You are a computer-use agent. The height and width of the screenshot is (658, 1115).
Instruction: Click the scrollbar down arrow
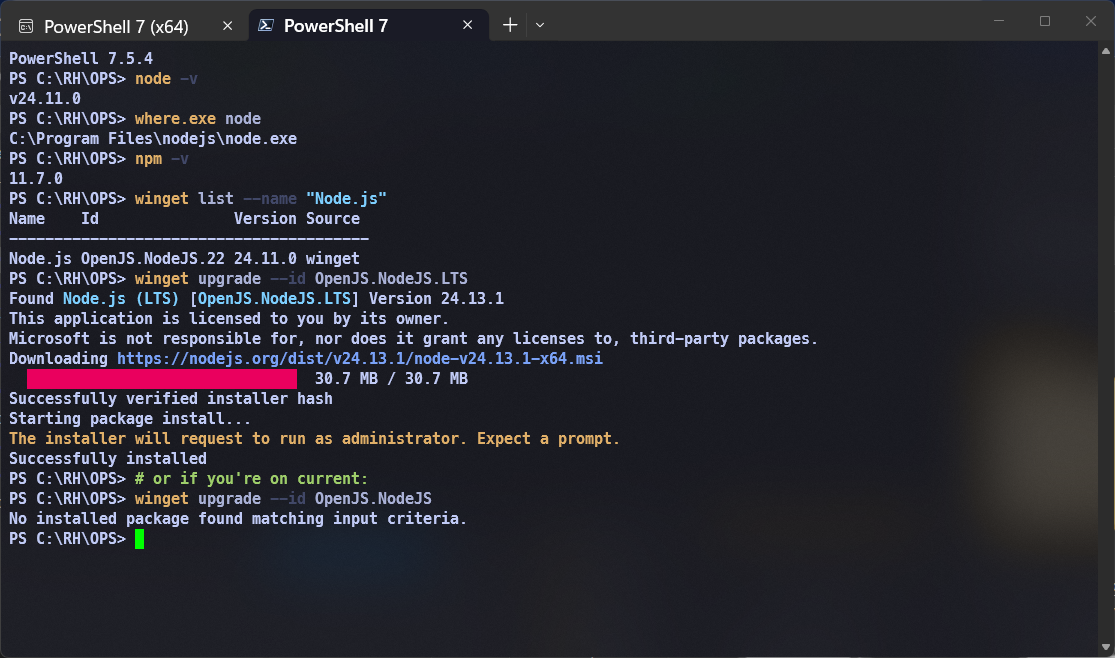pyautogui.click(x=1106, y=646)
